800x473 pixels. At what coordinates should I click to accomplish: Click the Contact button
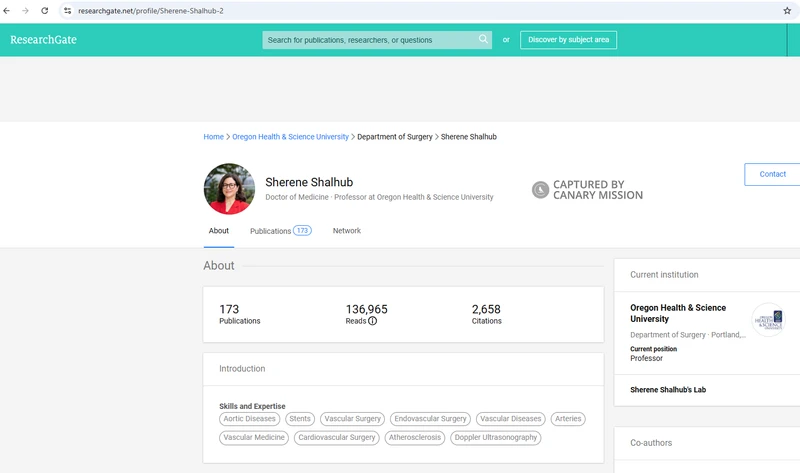[x=772, y=175]
